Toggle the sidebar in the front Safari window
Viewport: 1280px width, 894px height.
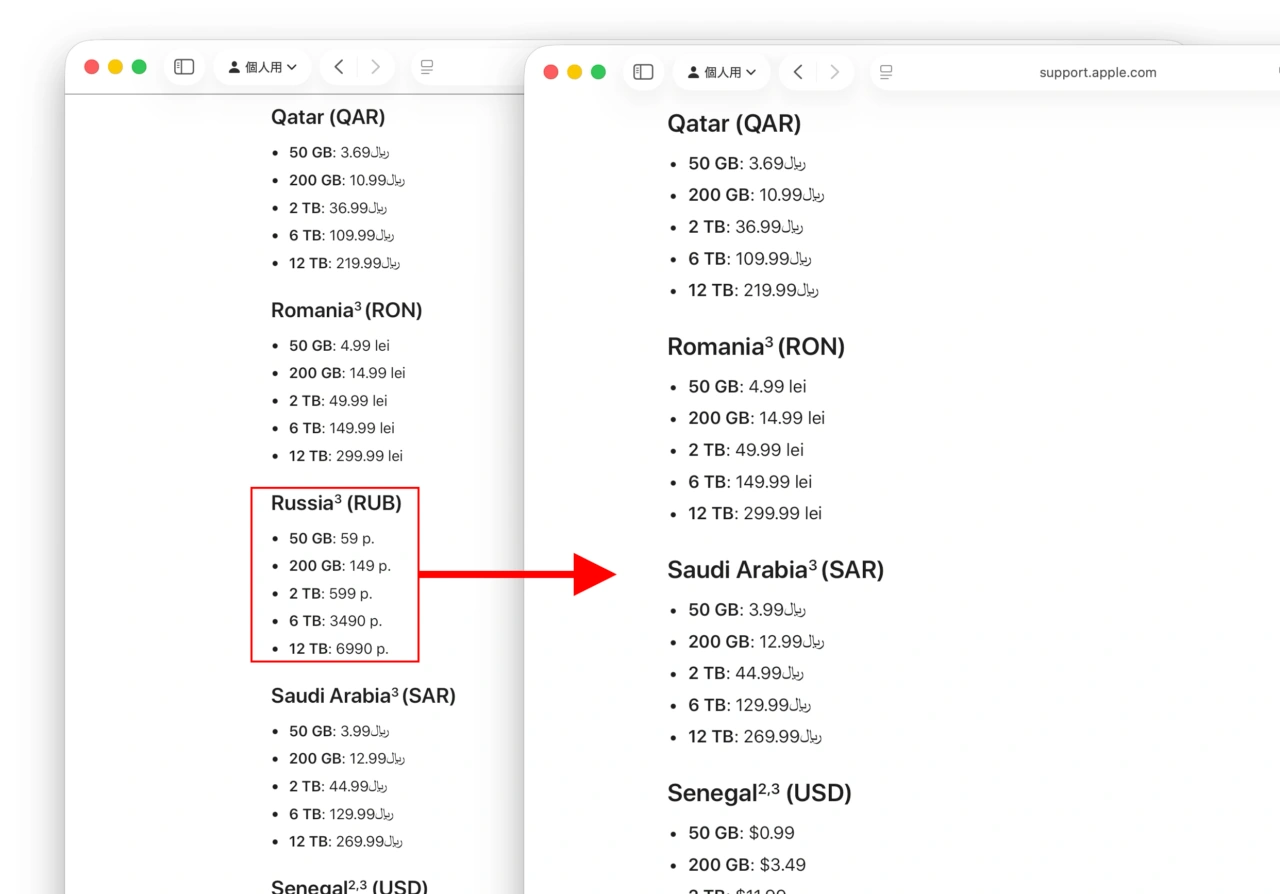click(643, 71)
